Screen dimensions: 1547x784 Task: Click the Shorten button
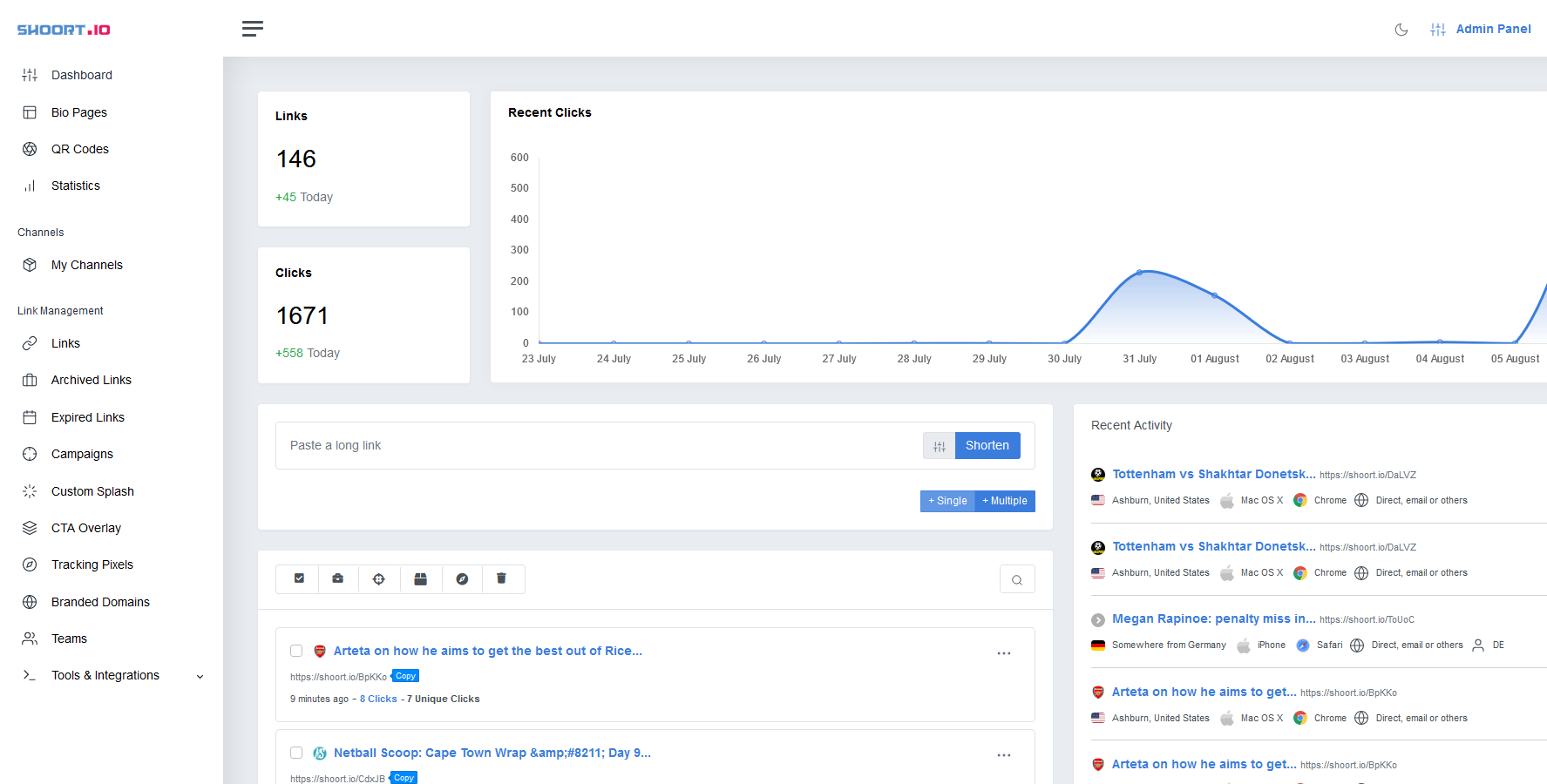tap(987, 445)
